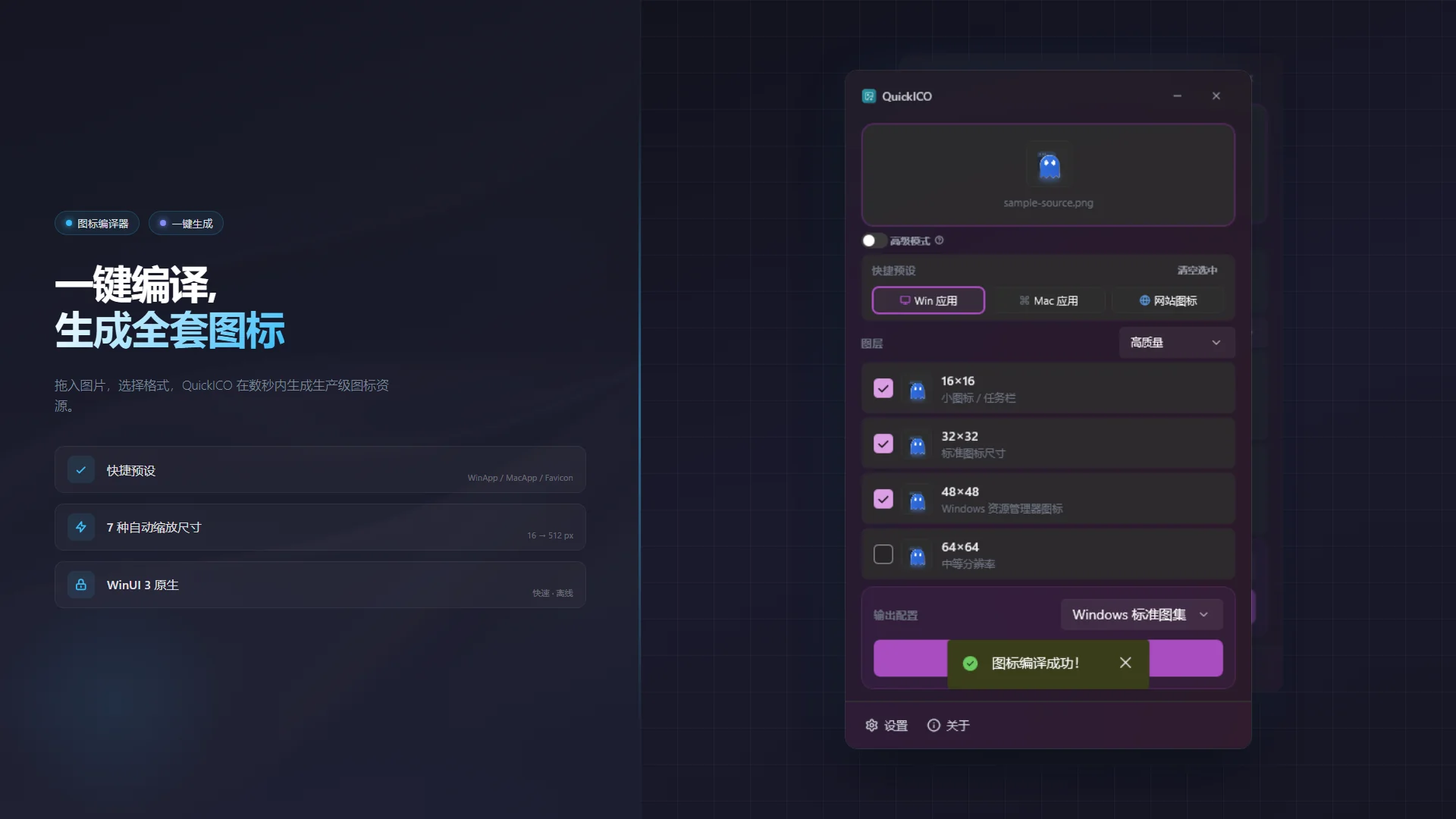The width and height of the screenshot is (1456, 819).
Task: Click the sample-source.png file name
Action: click(x=1048, y=203)
